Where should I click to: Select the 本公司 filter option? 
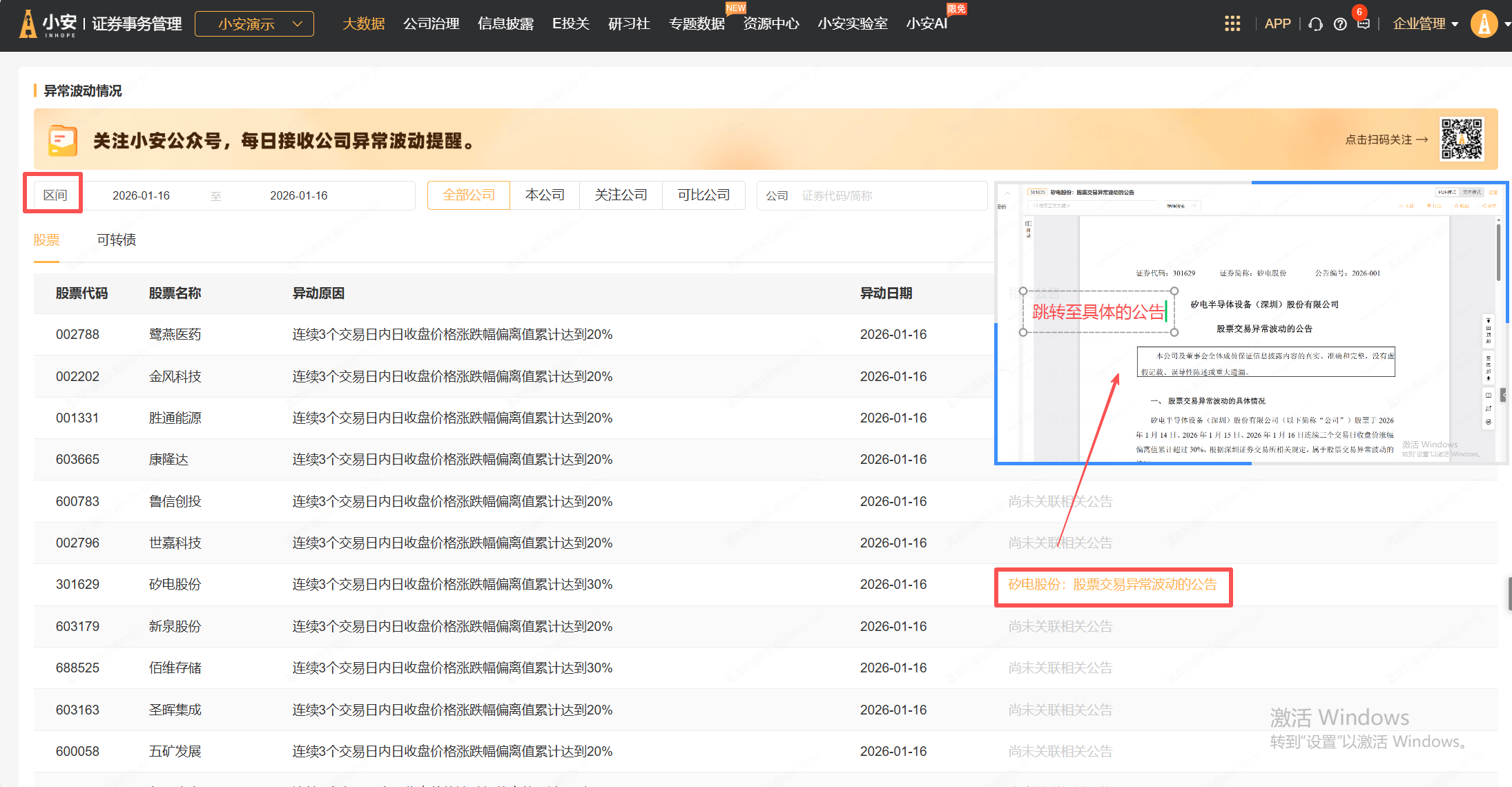point(545,195)
